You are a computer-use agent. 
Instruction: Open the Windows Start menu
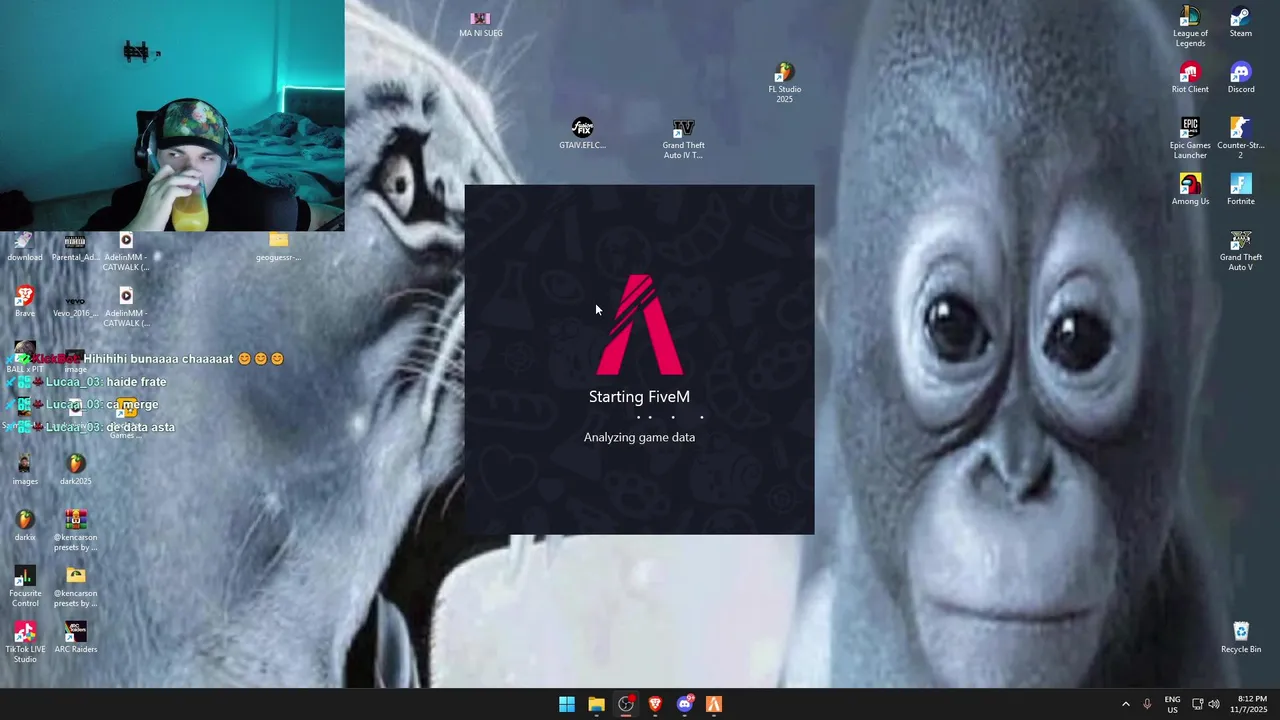click(566, 704)
